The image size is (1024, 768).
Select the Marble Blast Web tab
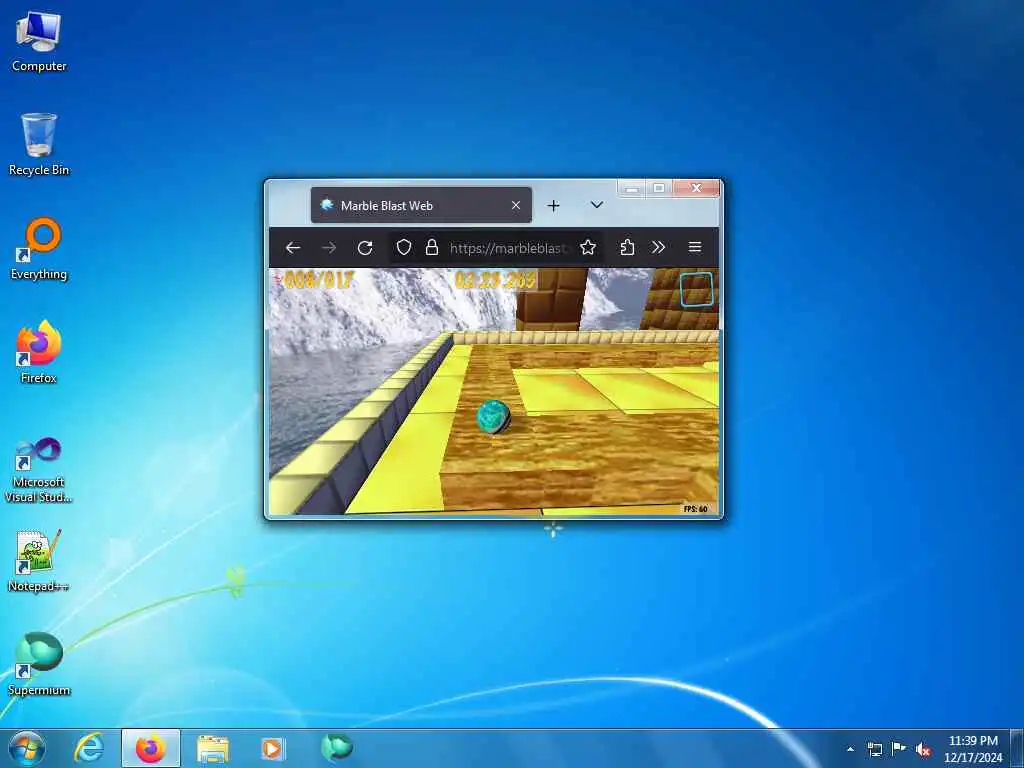coord(421,205)
